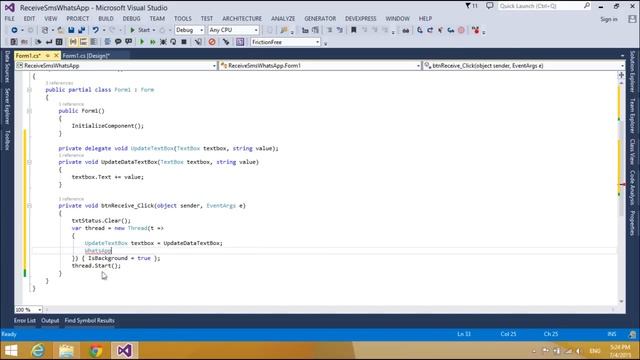Viewport: 640px width, 360px height.
Task: Open the BUILD menu
Action: [106, 19]
